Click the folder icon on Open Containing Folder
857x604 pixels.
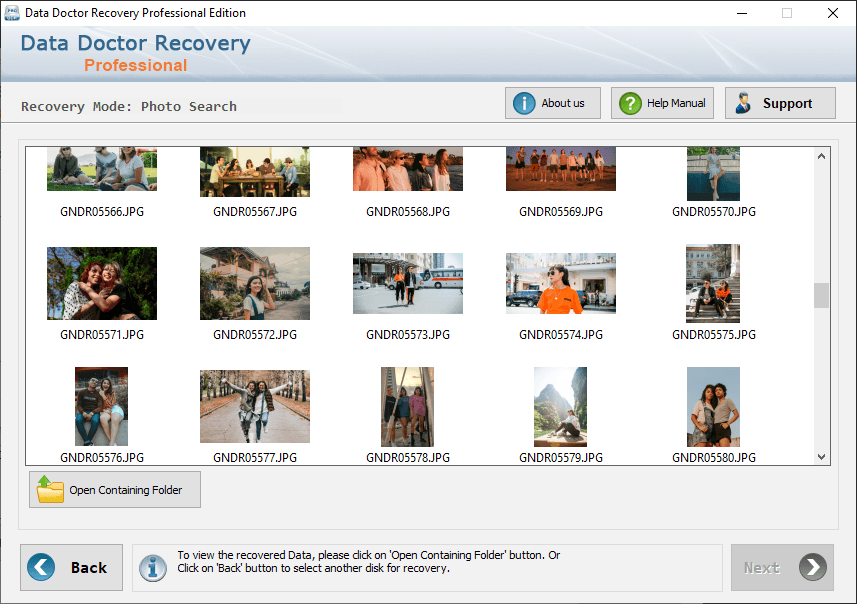(50, 489)
